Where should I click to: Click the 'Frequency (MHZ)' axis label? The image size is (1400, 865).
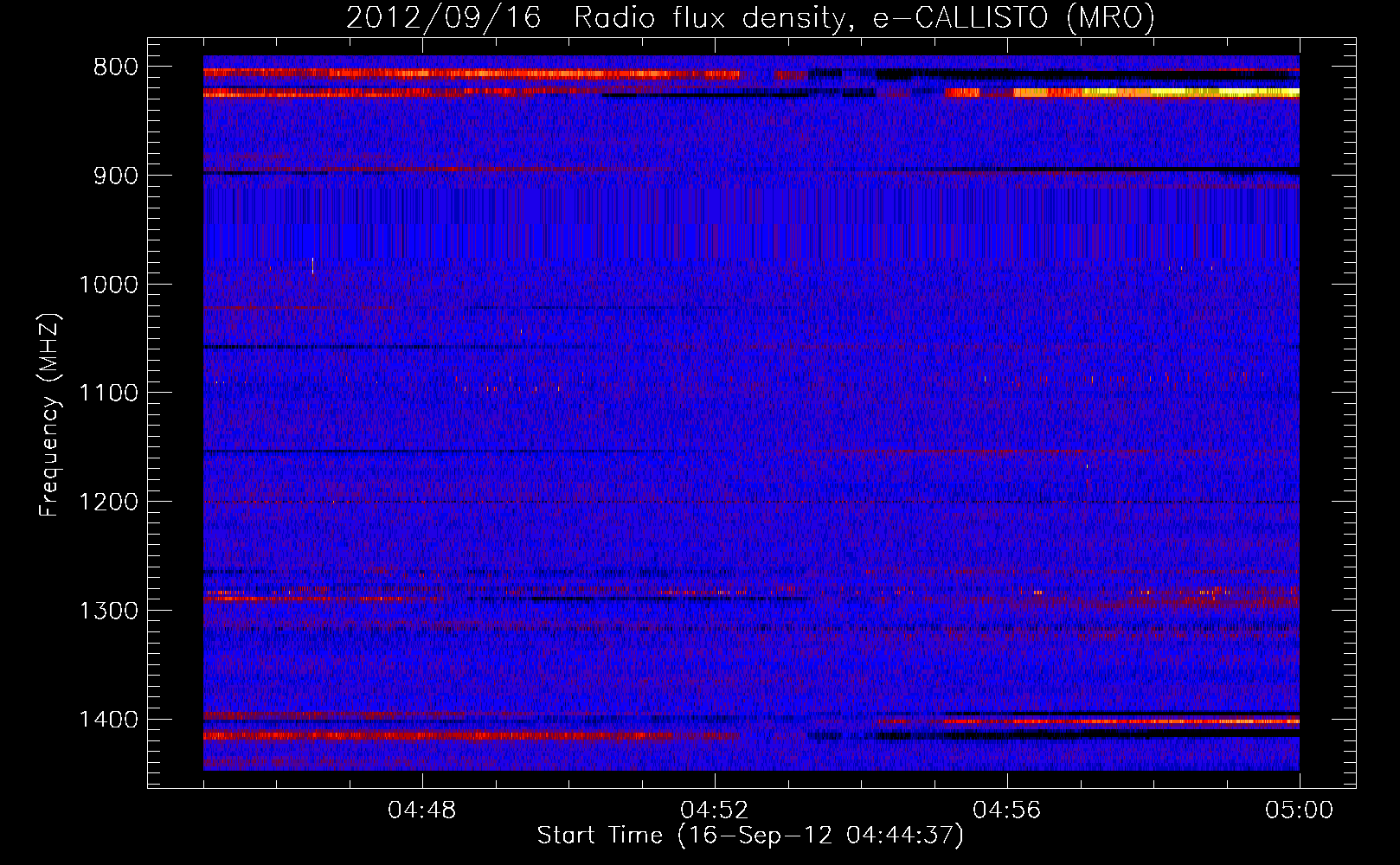tap(50, 414)
